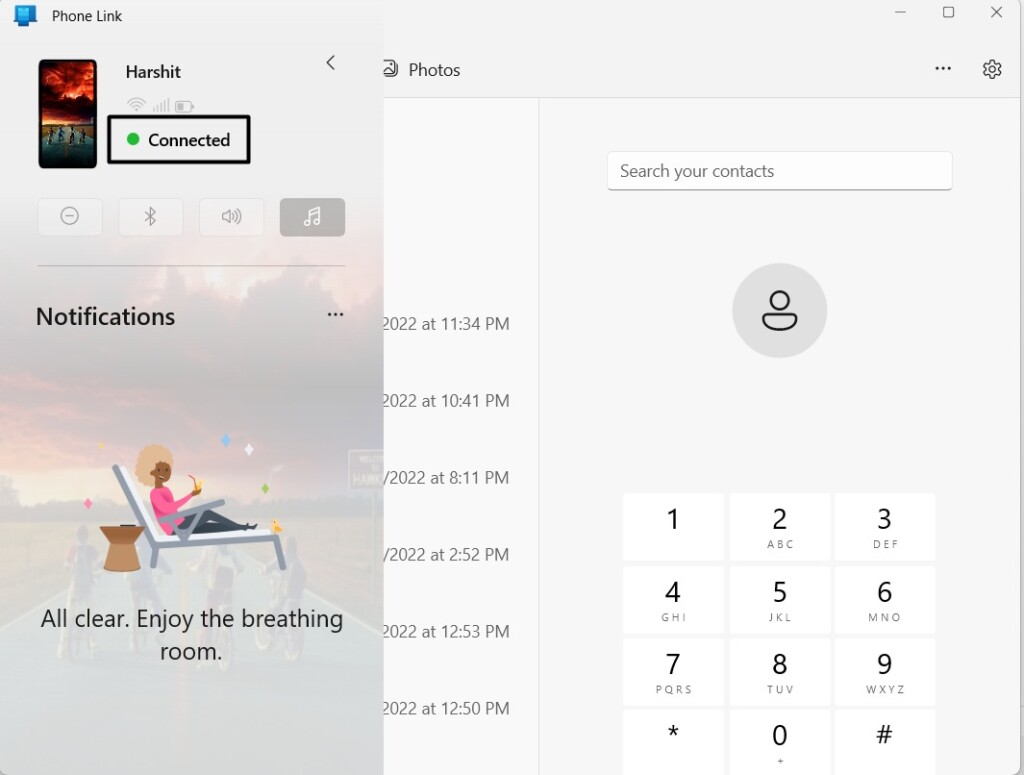Open Phone Link settings gear
The image size is (1024, 775).
point(991,69)
